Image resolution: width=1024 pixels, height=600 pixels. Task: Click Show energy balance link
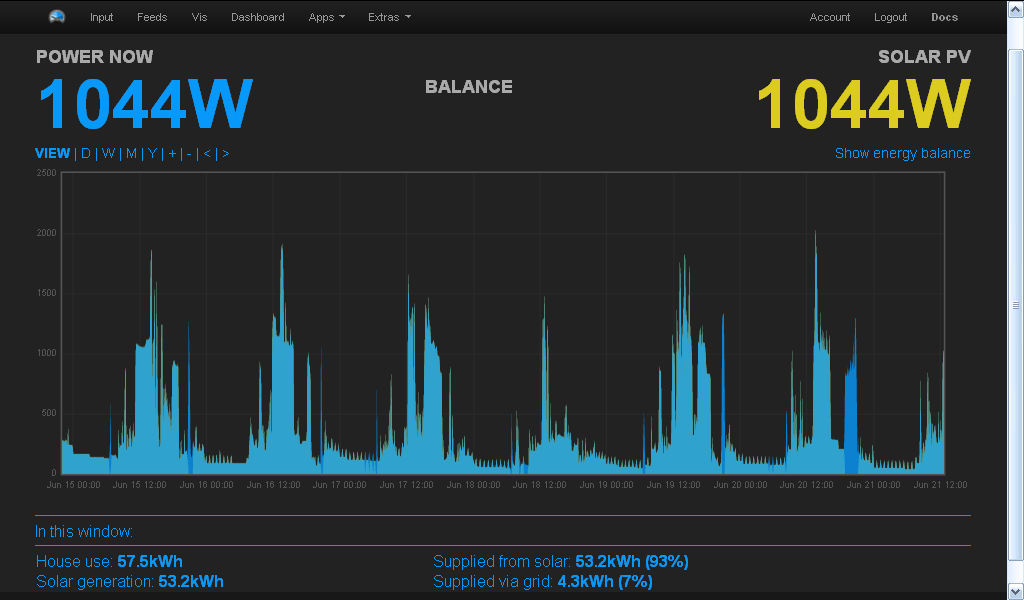coord(902,153)
